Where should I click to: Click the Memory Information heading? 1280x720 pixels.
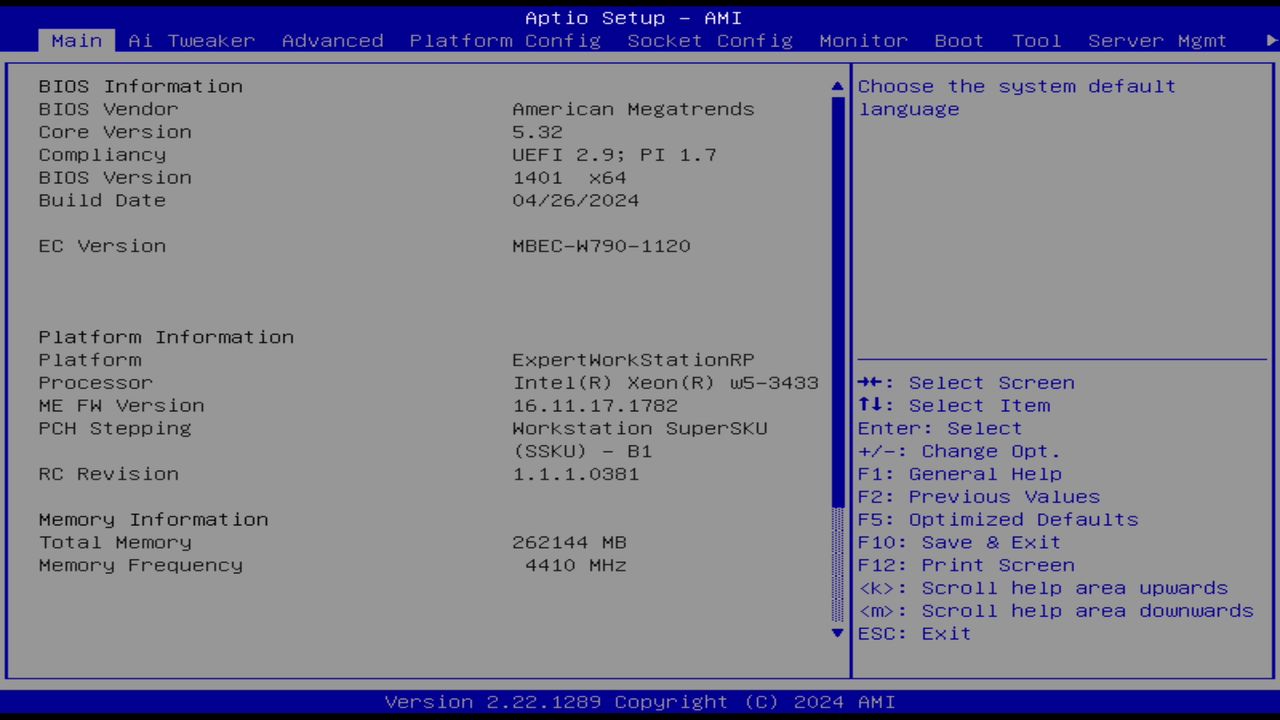tap(154, 520)
